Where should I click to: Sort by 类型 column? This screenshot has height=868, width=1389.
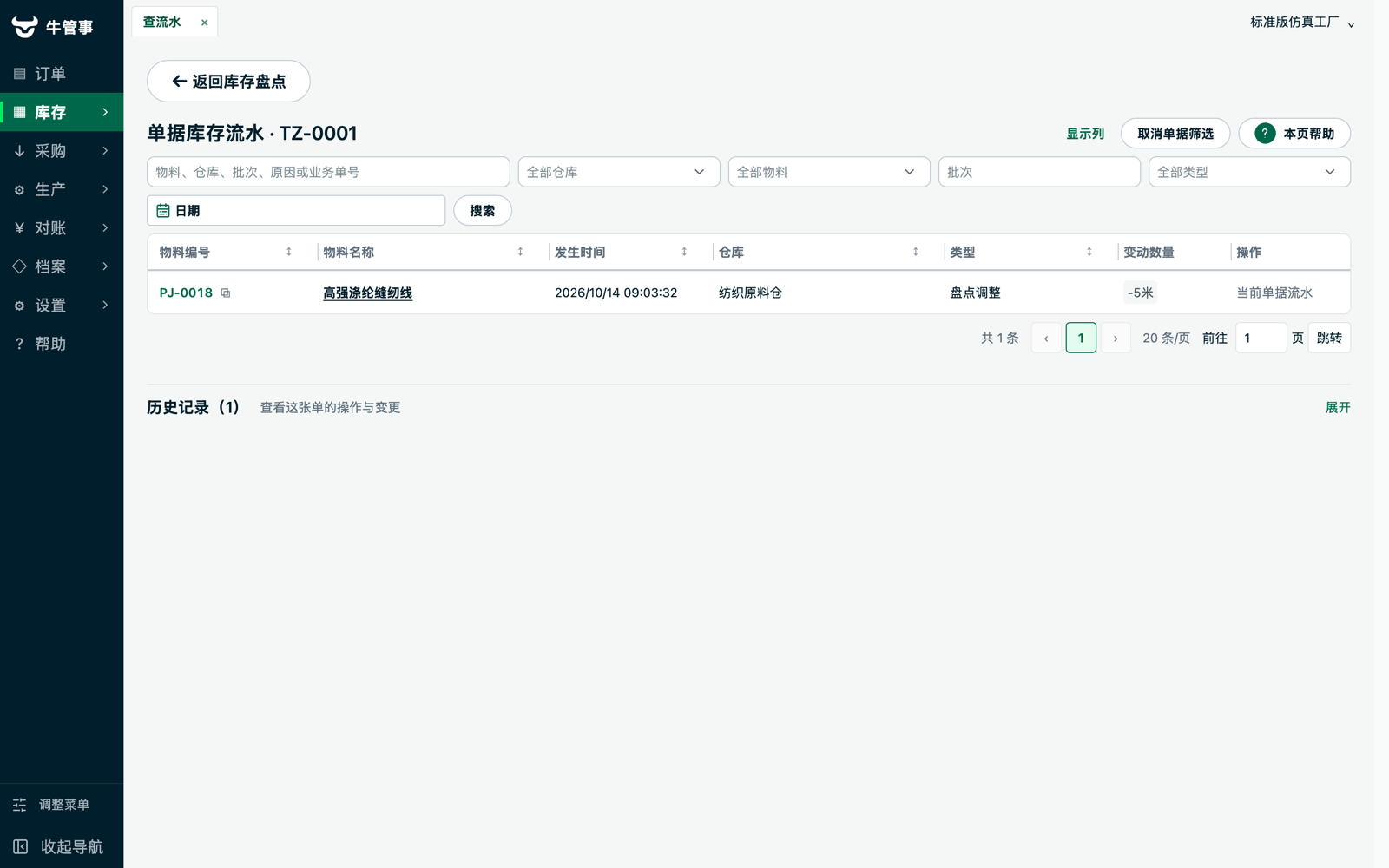[1089, 253]
